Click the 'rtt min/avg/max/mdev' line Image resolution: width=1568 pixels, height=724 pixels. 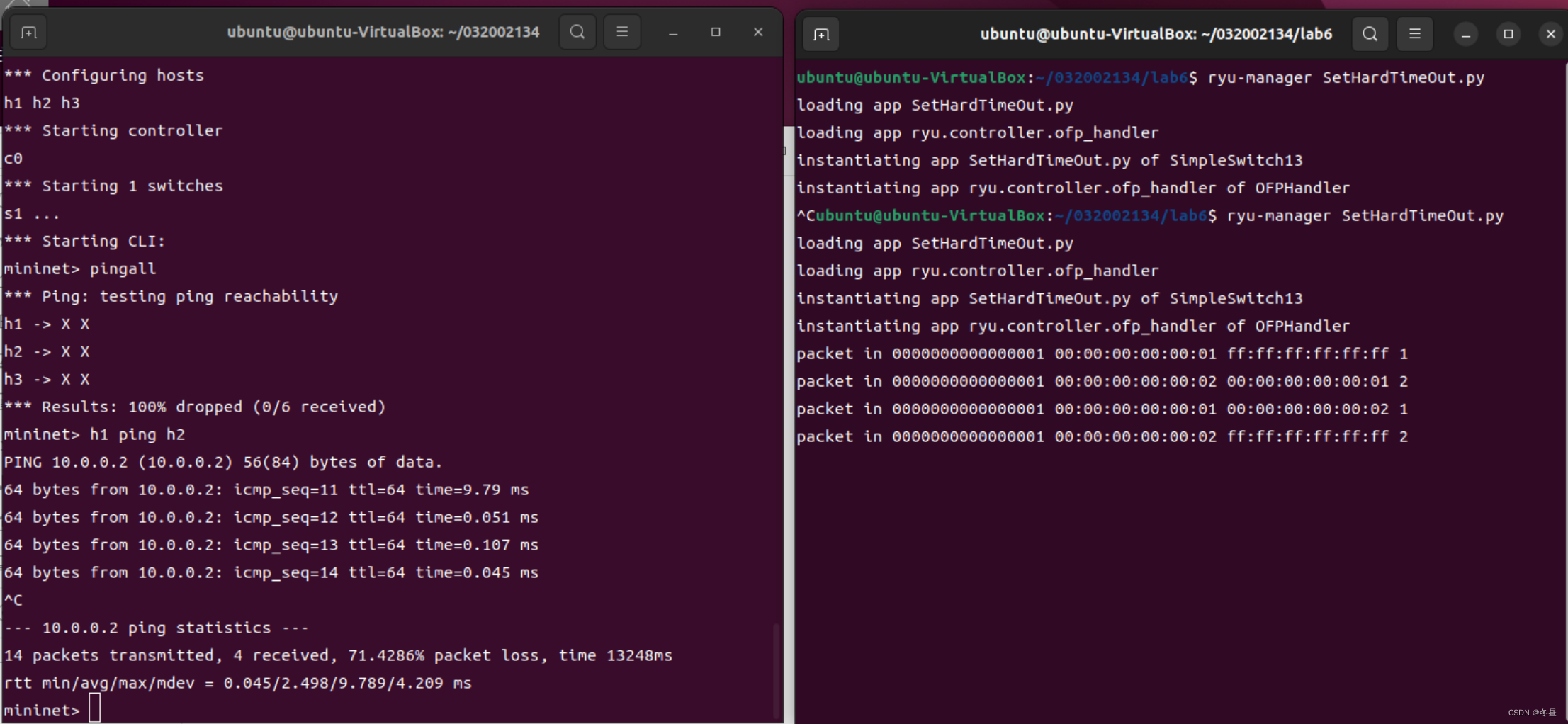click(x=238, y=683)
